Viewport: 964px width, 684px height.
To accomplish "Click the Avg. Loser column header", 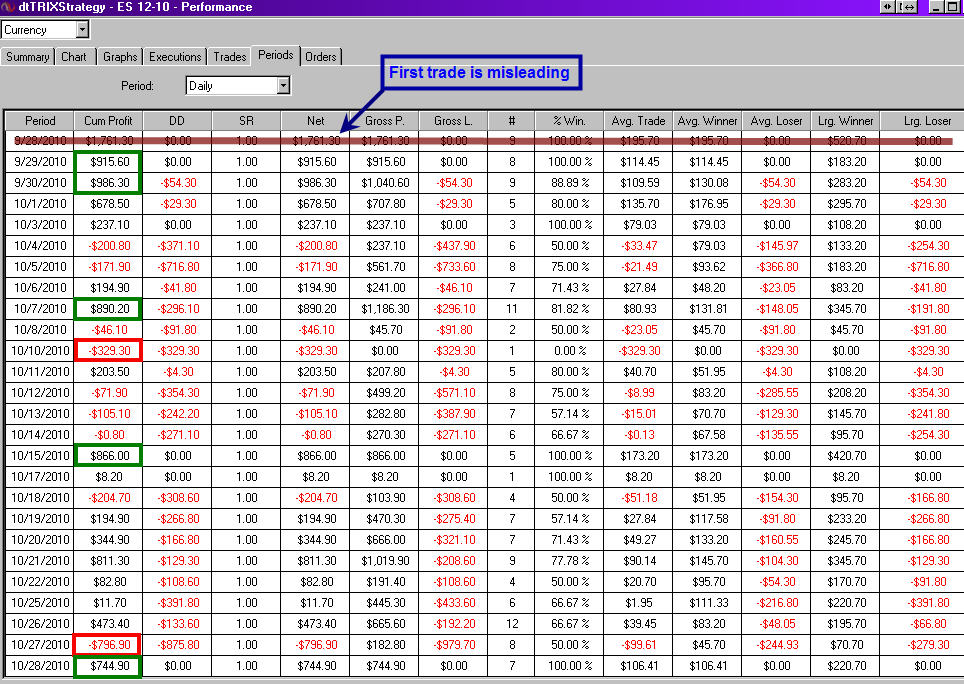I will coord(776,120).
